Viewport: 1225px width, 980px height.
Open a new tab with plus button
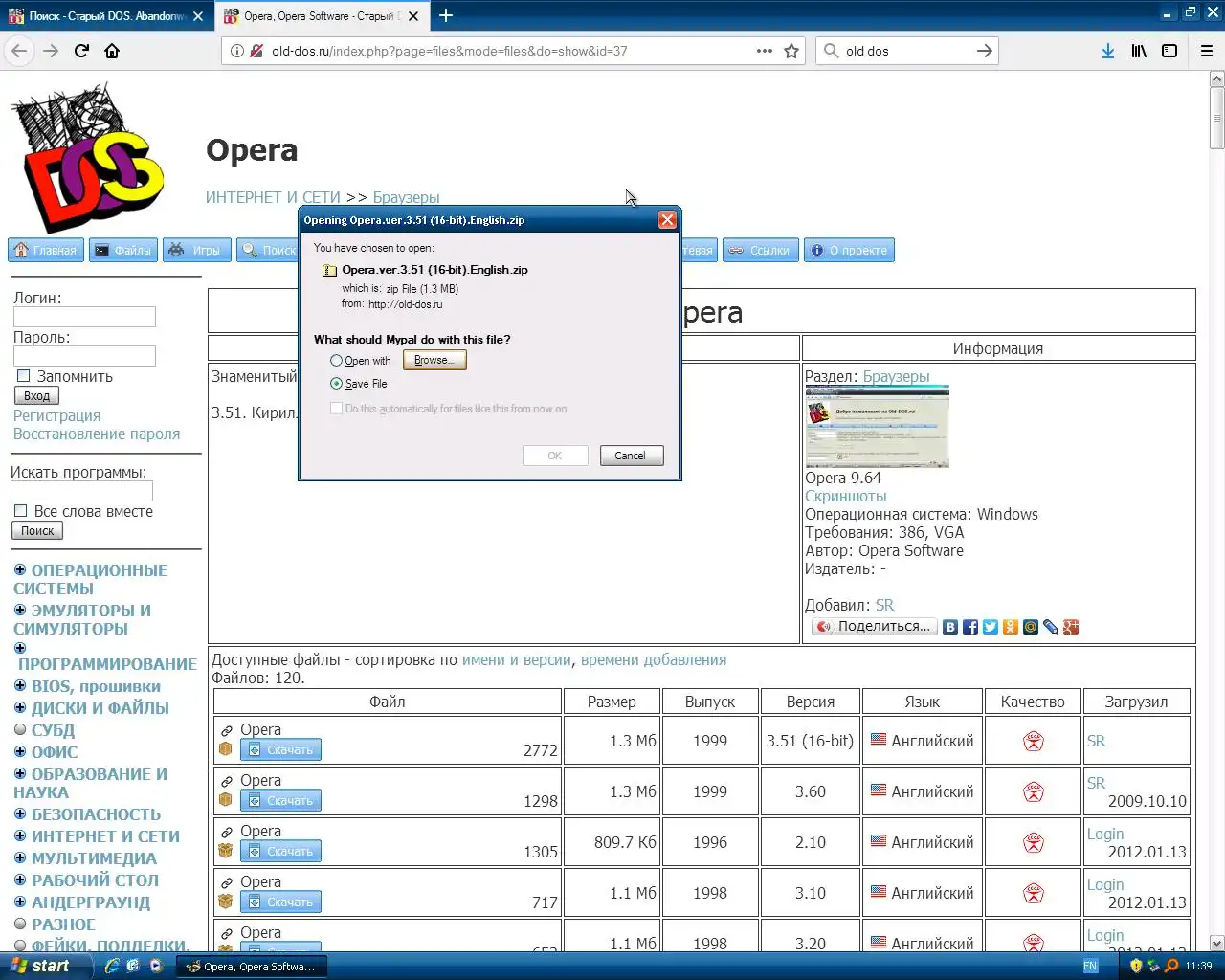(x=446, y=15)
